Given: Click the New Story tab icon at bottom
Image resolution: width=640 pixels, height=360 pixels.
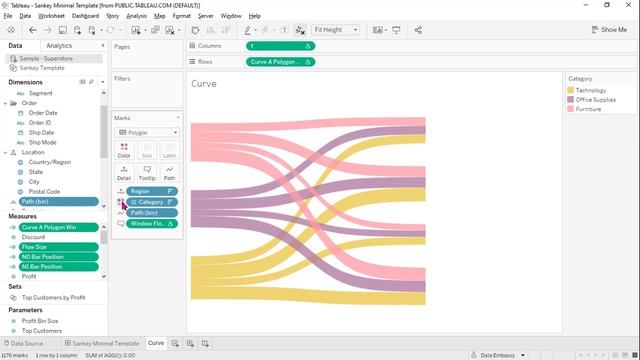Looking at the screenshot, I should [x=205, y=343].
